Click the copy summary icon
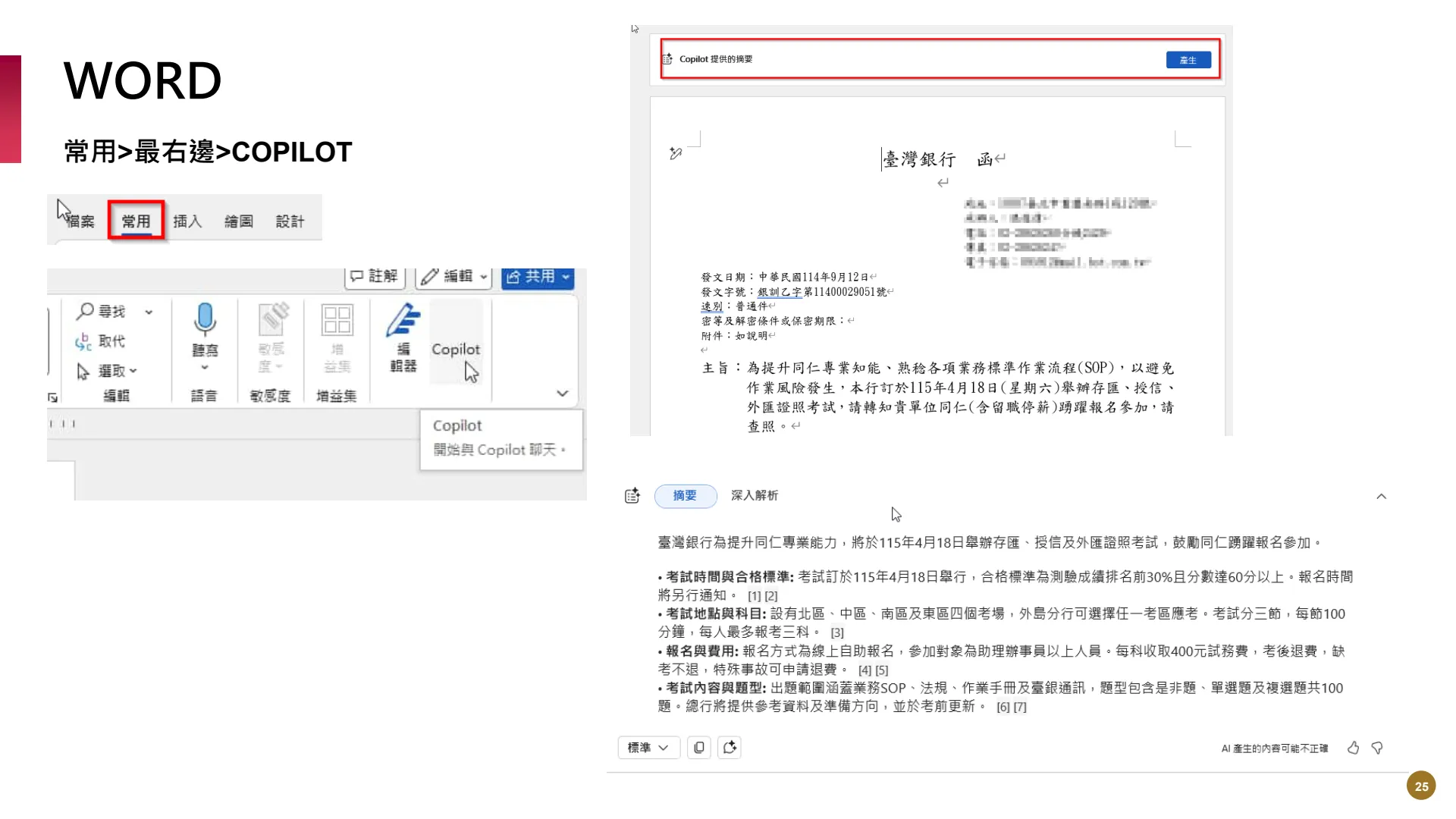The width and height of the screenshot is (1456, 819). [x=699, y=748]
